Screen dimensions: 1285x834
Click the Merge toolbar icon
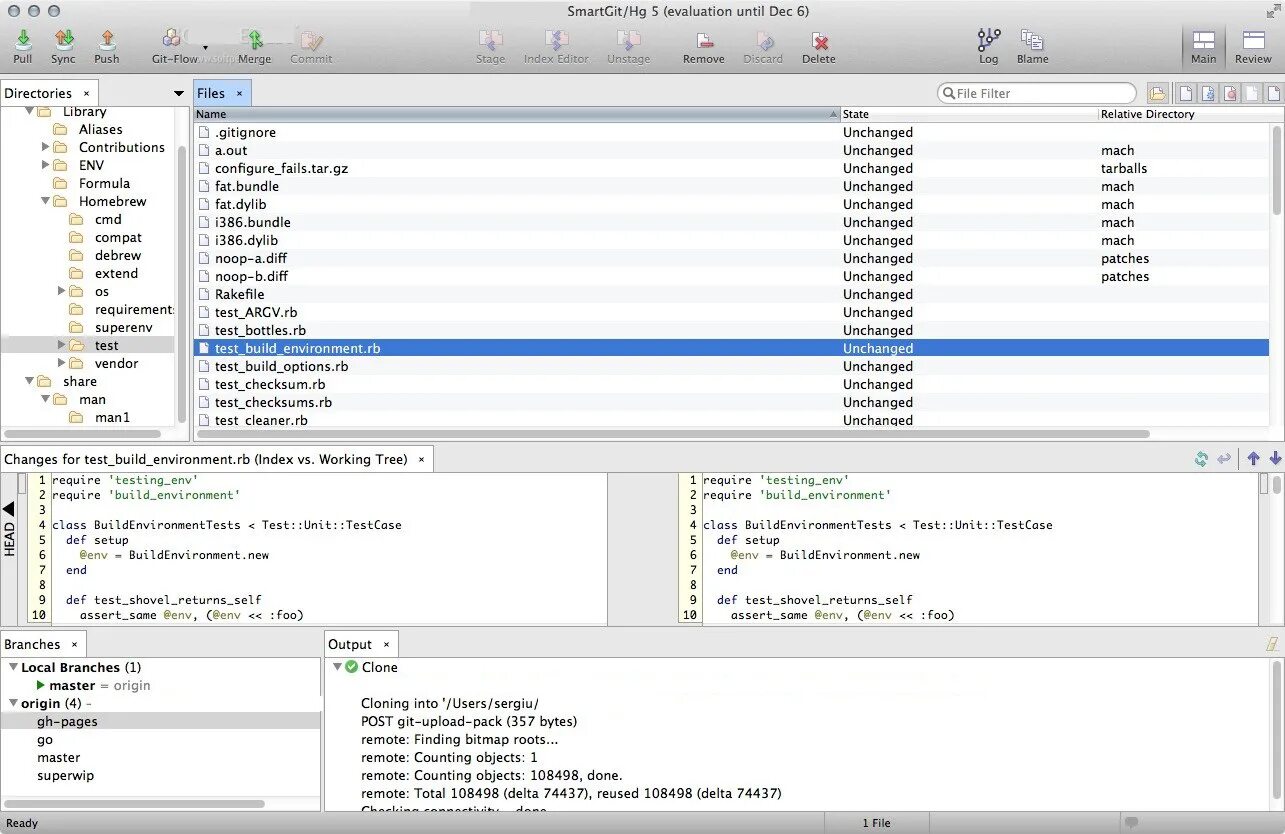click(254, 41)
